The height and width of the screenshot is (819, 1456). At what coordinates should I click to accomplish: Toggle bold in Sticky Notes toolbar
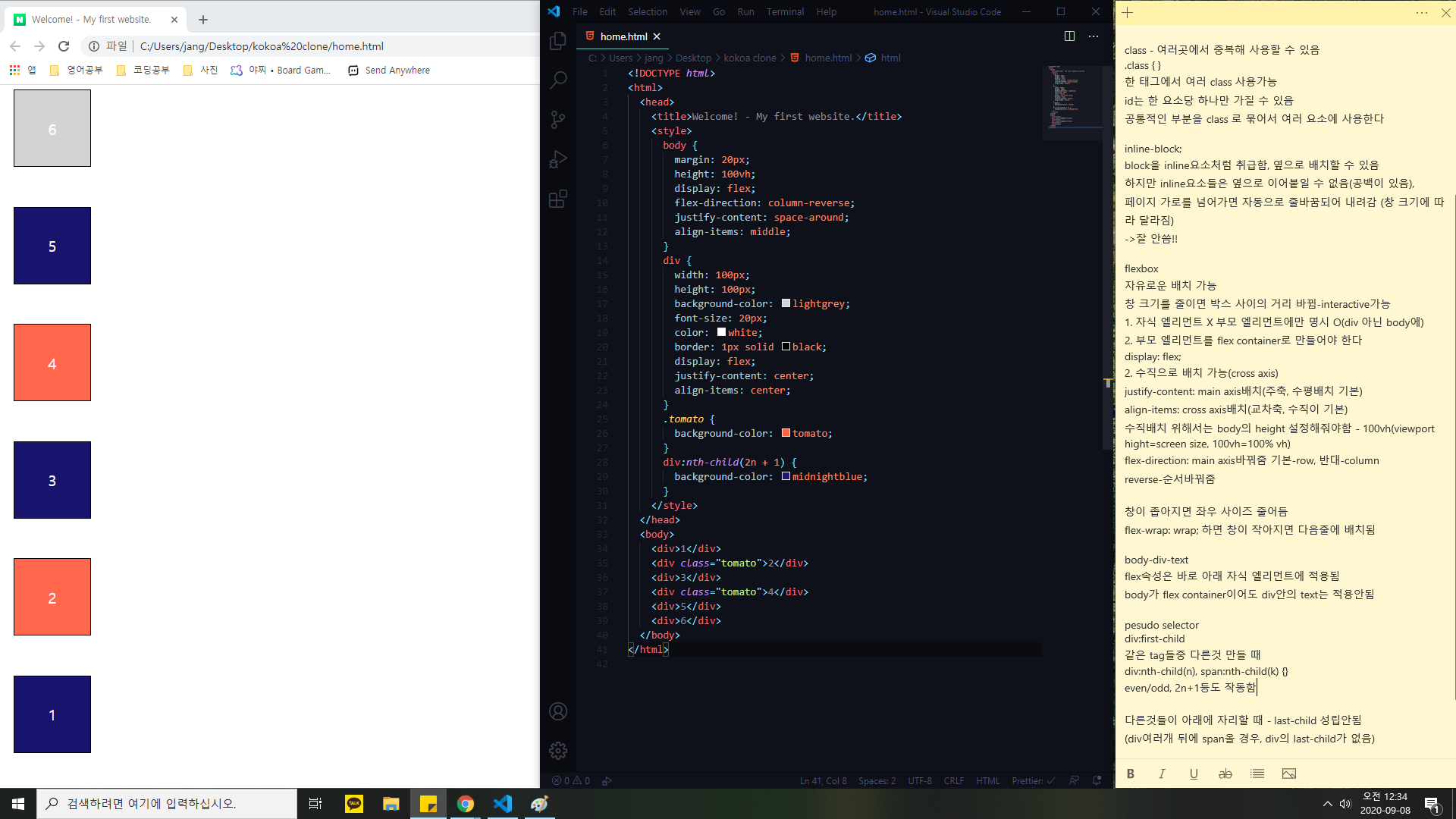[x=1131, y=773]
